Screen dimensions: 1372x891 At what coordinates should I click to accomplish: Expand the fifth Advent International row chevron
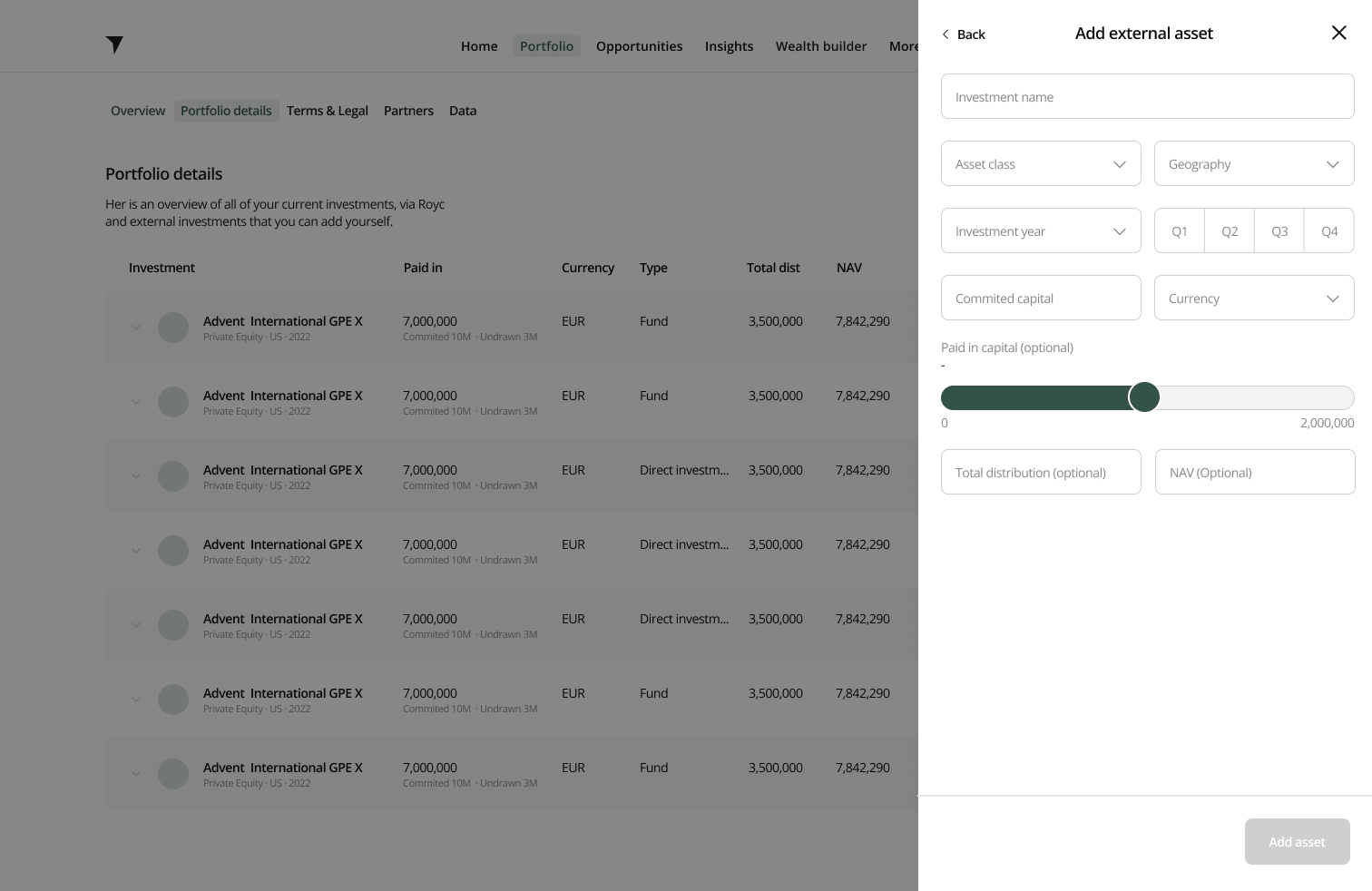tap(136, 625)
